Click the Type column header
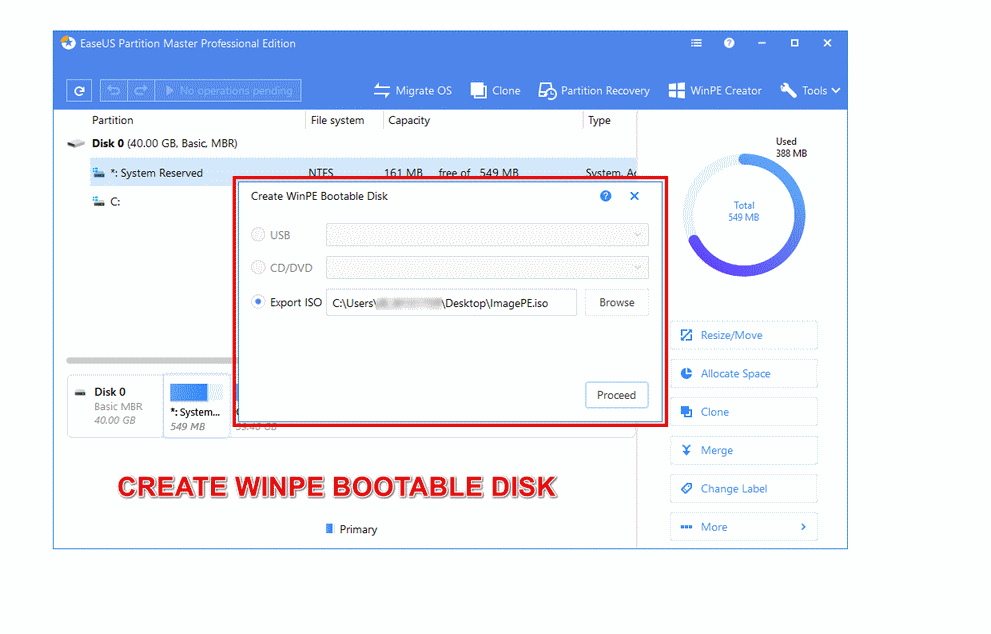The image size is (991, 634). coord(599,120)
